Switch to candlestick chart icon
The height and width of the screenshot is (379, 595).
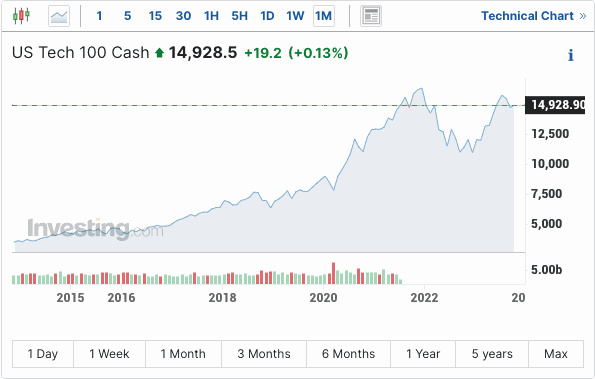[21, 16]
